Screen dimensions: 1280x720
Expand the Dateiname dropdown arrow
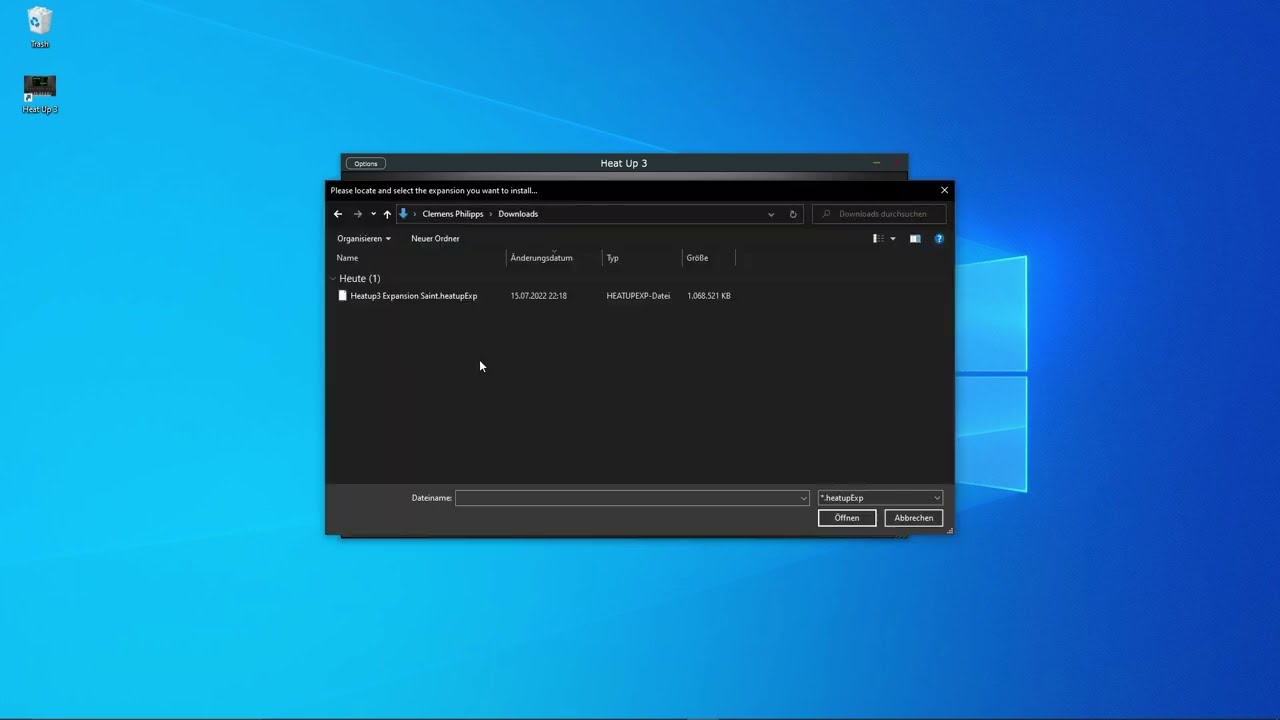[803, 498]
